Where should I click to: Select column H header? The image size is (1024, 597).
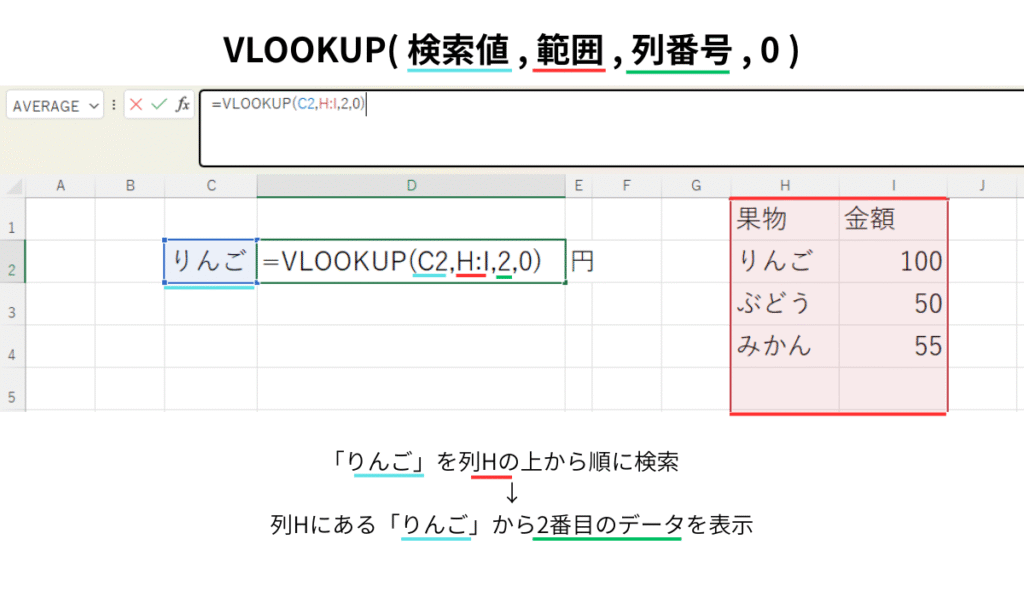coord(784,185)
